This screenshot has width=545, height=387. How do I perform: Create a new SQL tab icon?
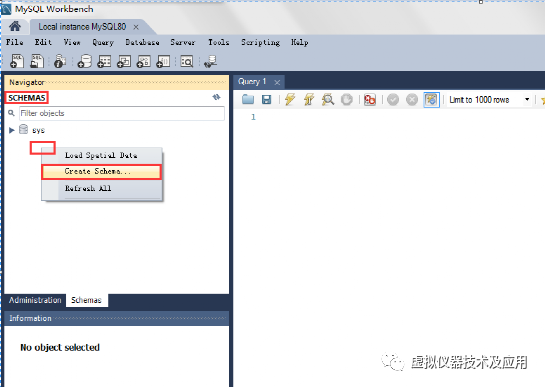(x=16, y=61)
